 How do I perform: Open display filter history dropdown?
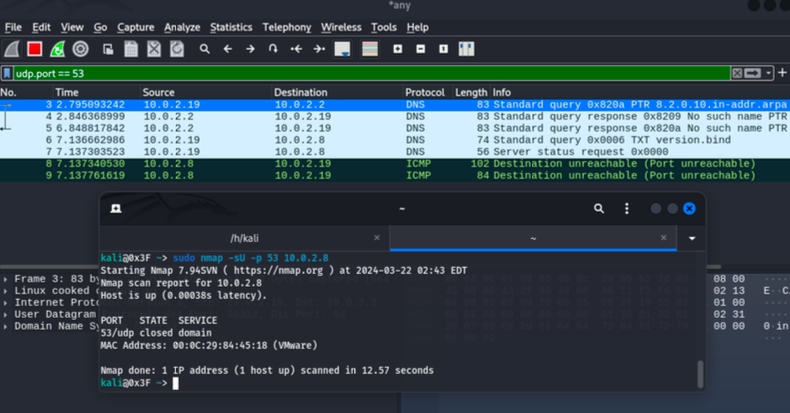coord(768,74)
